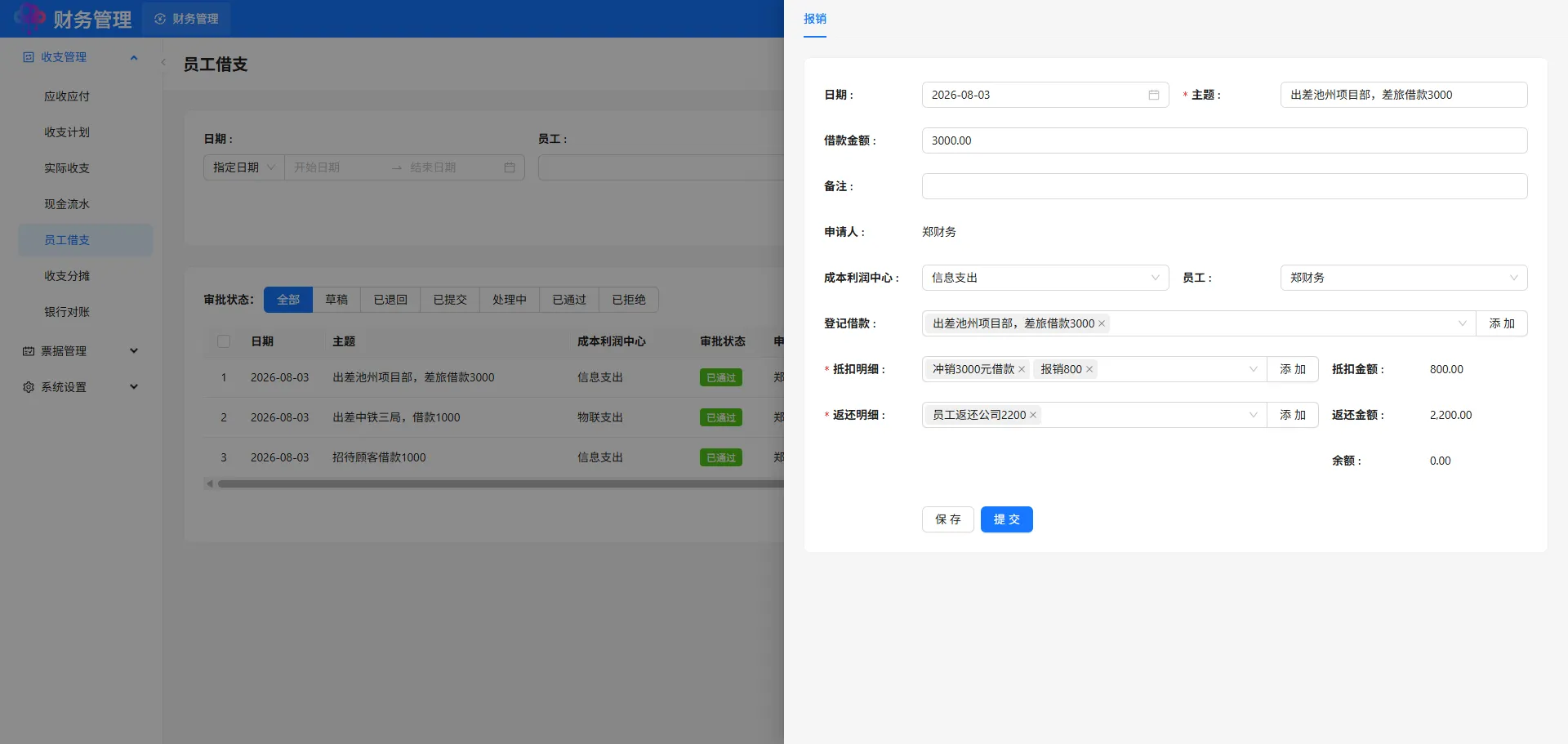The height and width of the screenshot is (744, 1568).
Task: Remove tag 出差池州项目部，差旅借款3000 from 登记借款
Action: (1102, 323)
